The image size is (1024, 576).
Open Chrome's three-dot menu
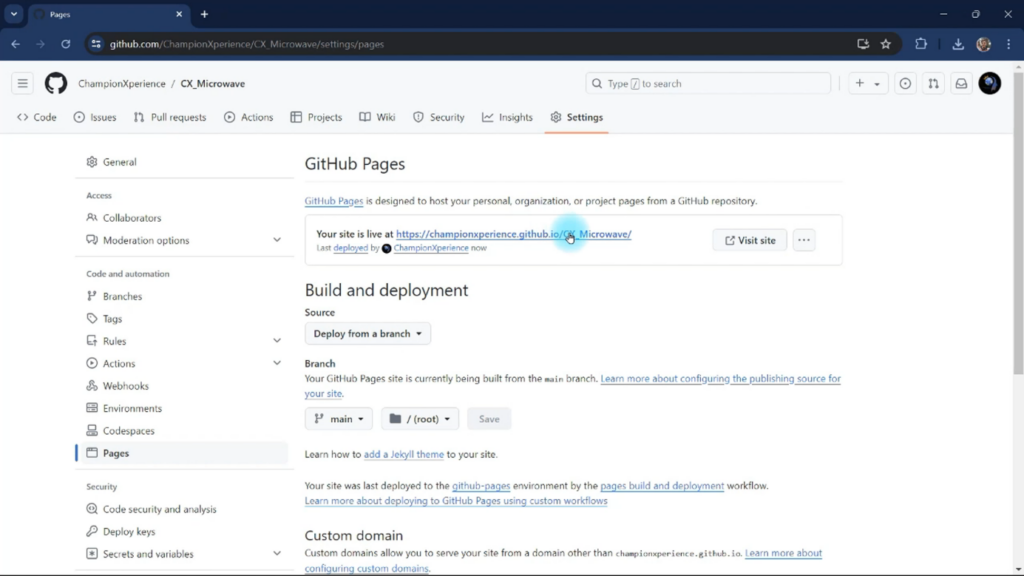(x=1009, y=44)
